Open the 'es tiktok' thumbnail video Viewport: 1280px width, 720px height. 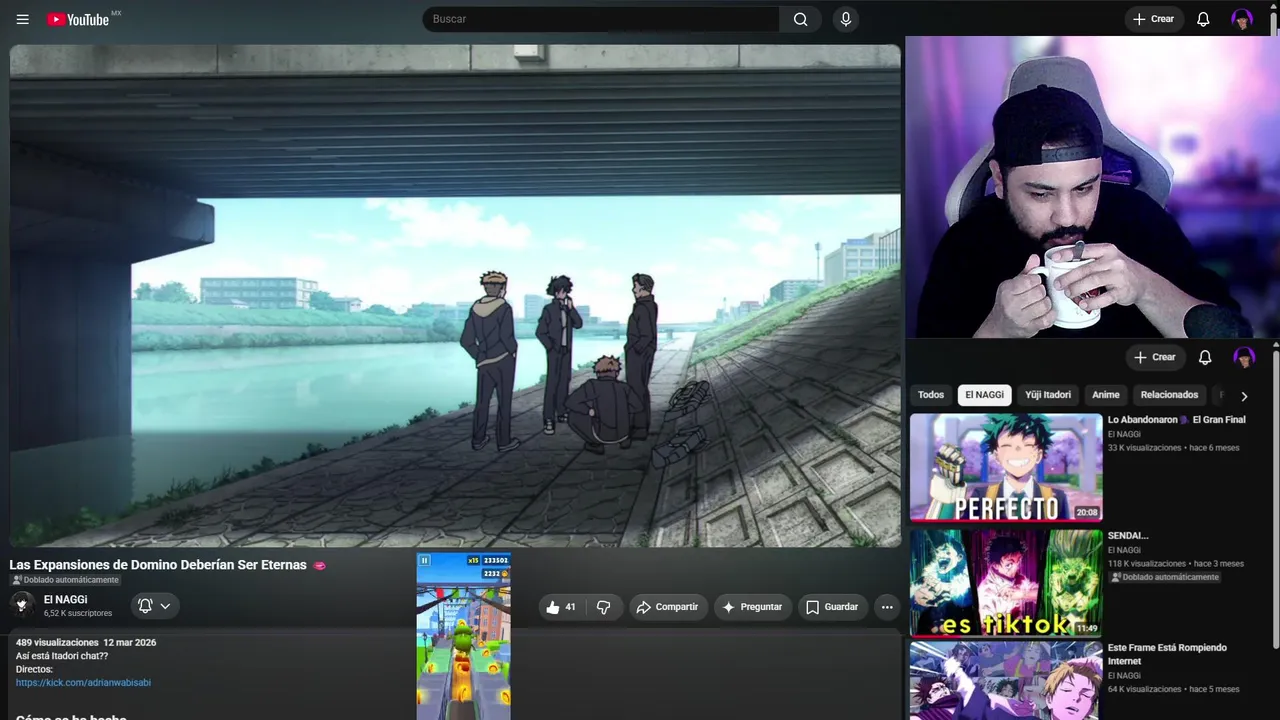[x=1006, y=583]
